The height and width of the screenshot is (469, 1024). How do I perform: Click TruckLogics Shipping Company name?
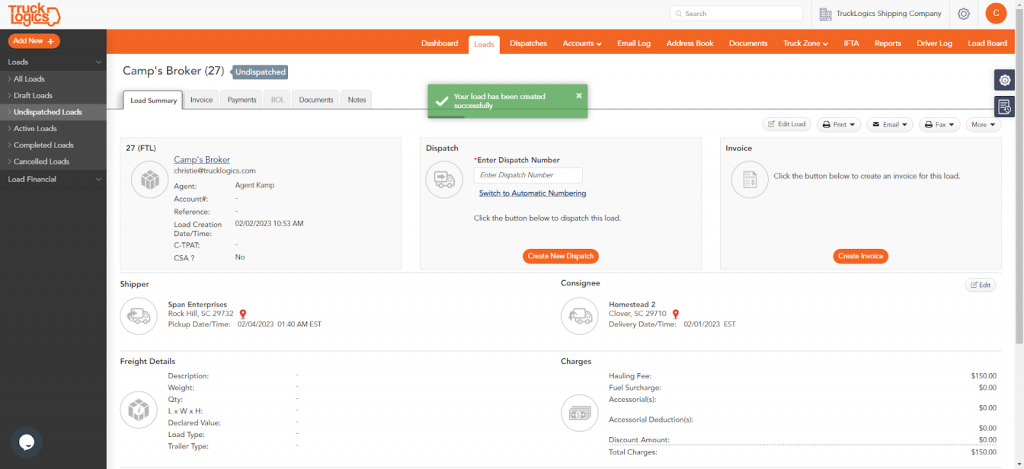[889, 14]
